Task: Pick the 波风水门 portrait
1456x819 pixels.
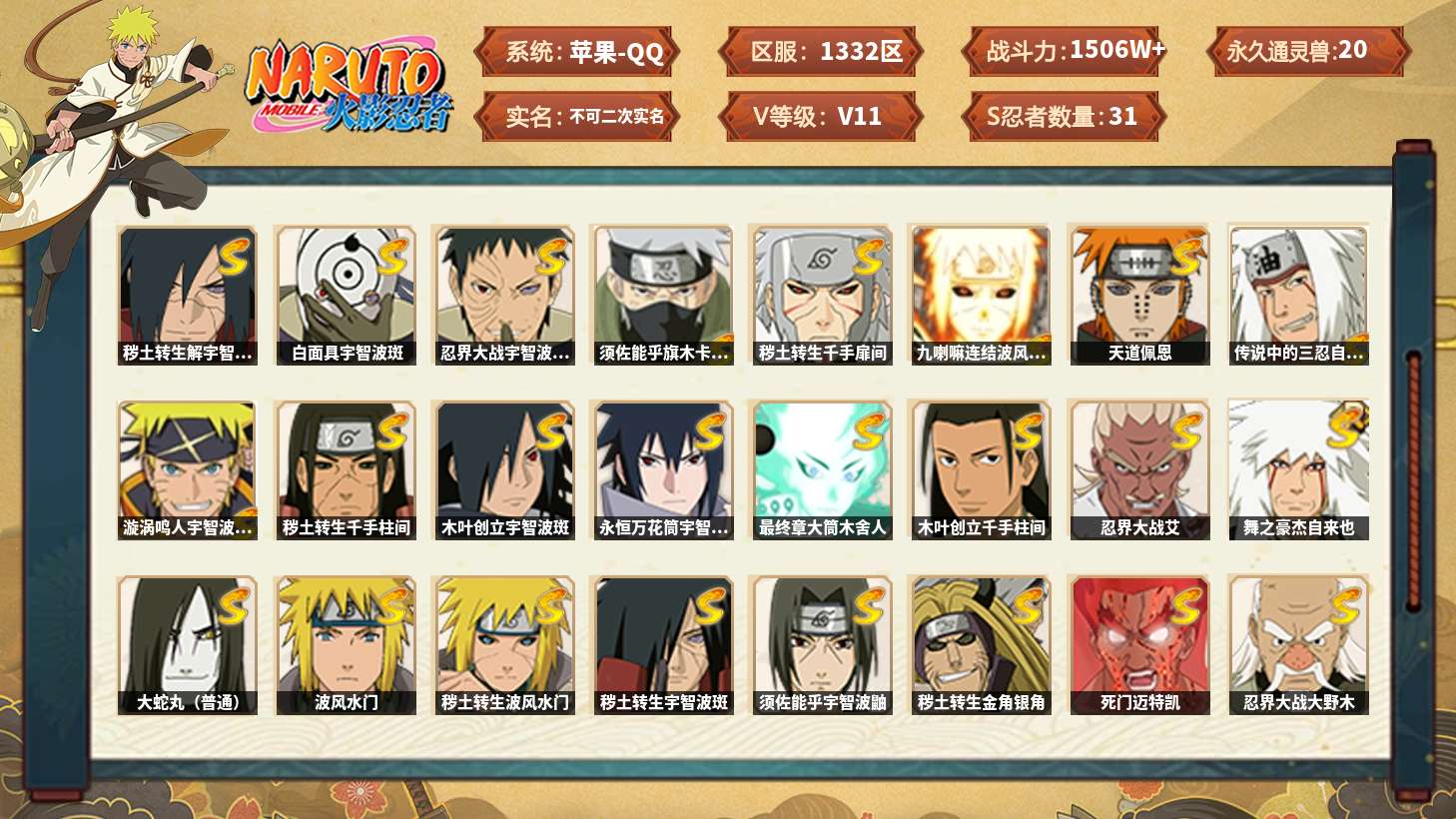Action: click(346, 645)
